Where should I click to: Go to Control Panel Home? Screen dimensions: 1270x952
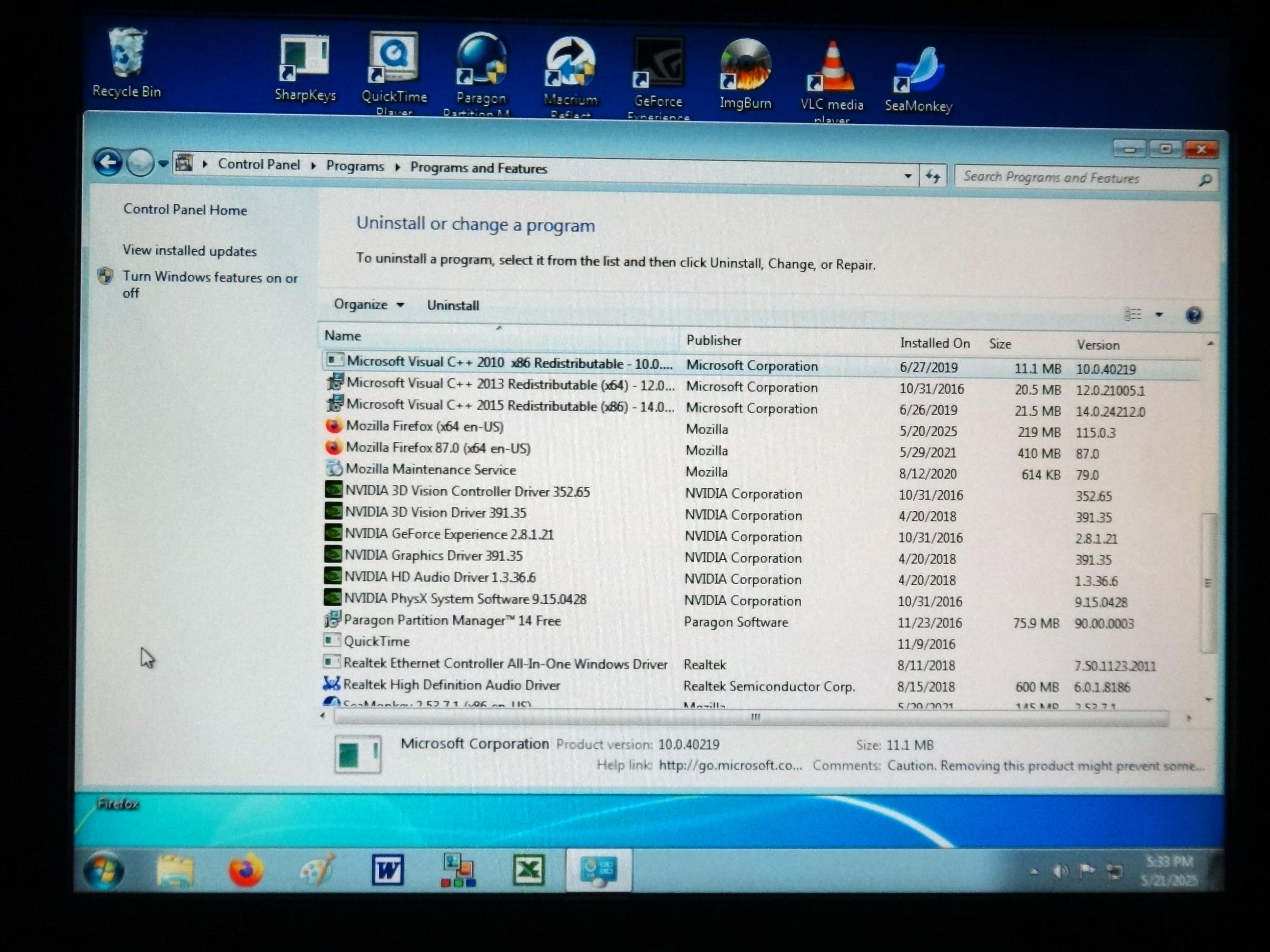click(x=185, y=210)
